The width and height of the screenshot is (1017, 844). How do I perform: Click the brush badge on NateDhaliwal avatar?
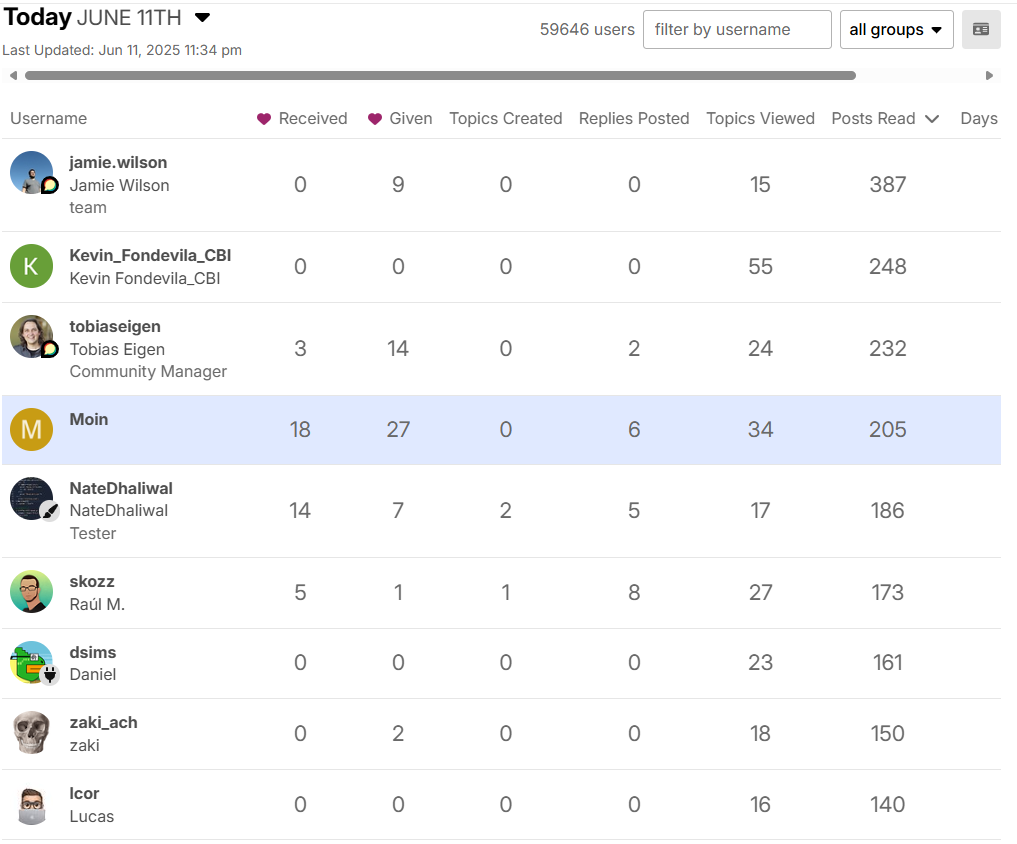click(50, 511)
